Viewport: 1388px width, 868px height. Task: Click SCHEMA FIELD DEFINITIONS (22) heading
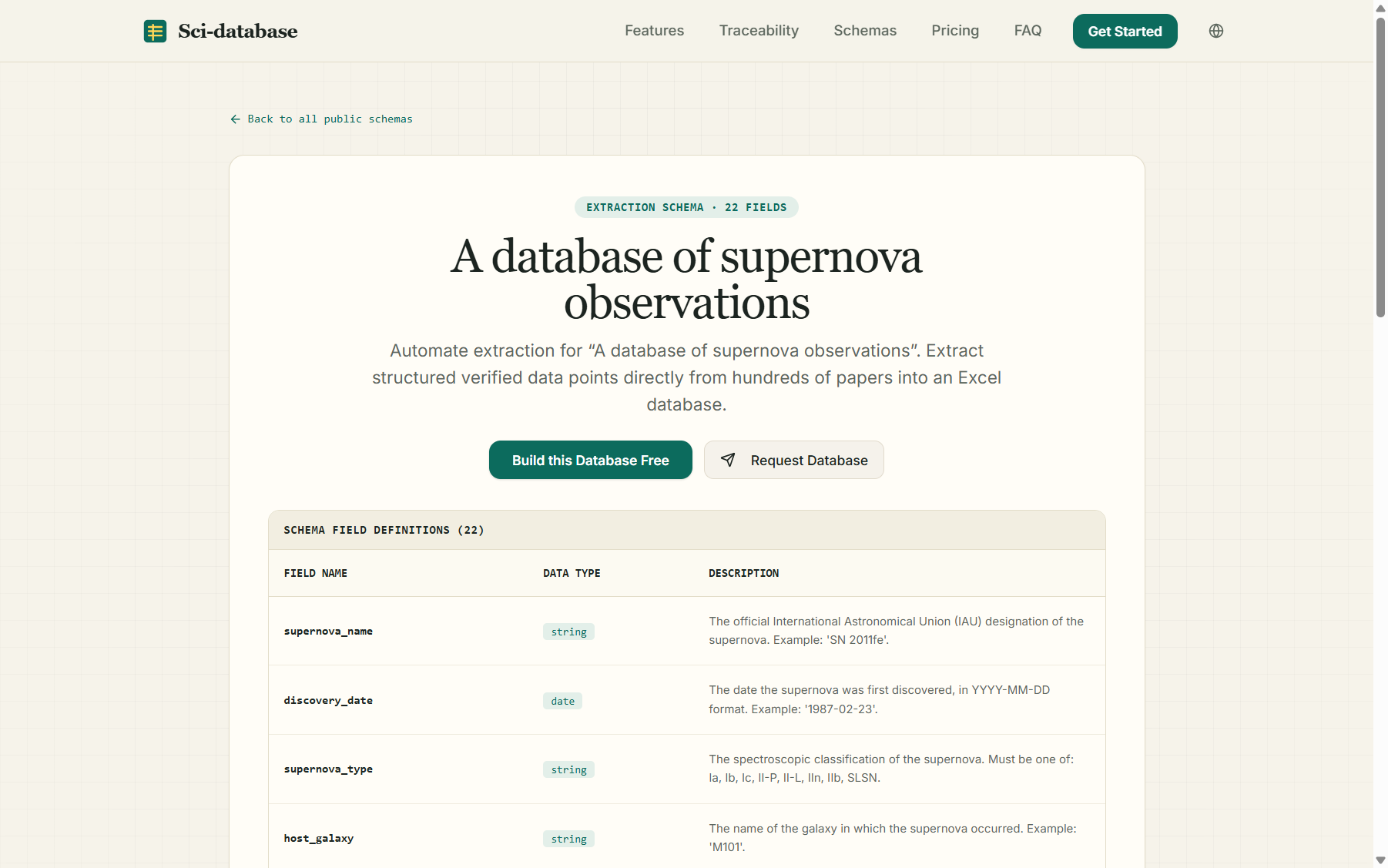click(384, 530)
